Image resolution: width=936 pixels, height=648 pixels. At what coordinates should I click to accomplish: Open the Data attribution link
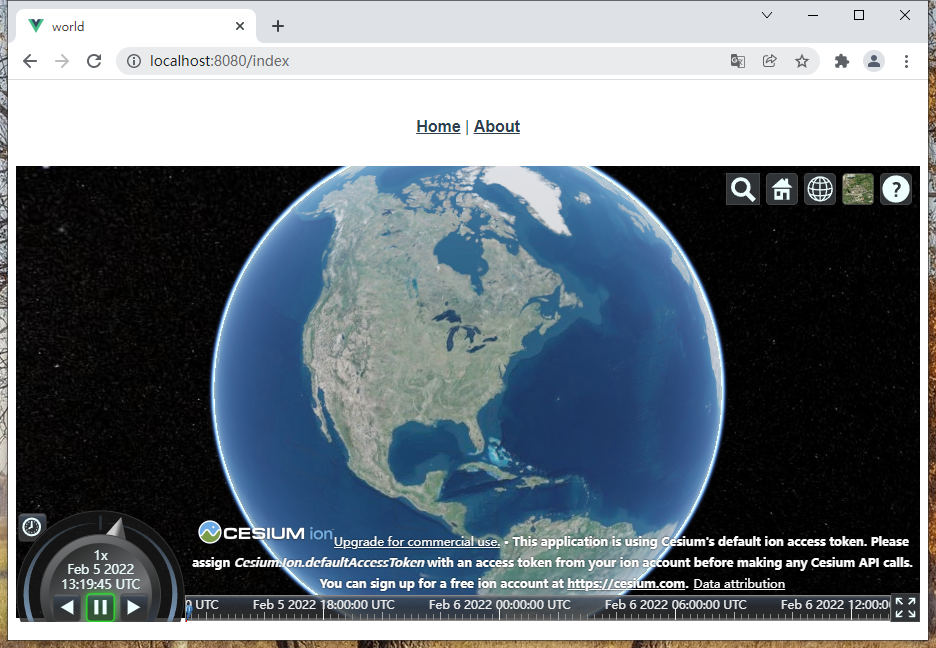coord(739,584)
